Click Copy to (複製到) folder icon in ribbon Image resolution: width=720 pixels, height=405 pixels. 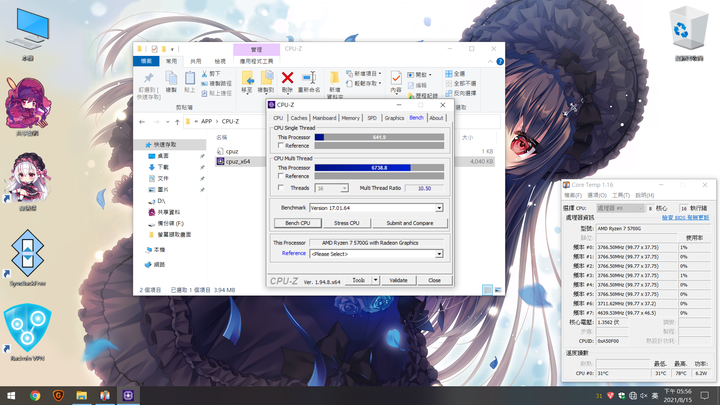click(266, 79)
